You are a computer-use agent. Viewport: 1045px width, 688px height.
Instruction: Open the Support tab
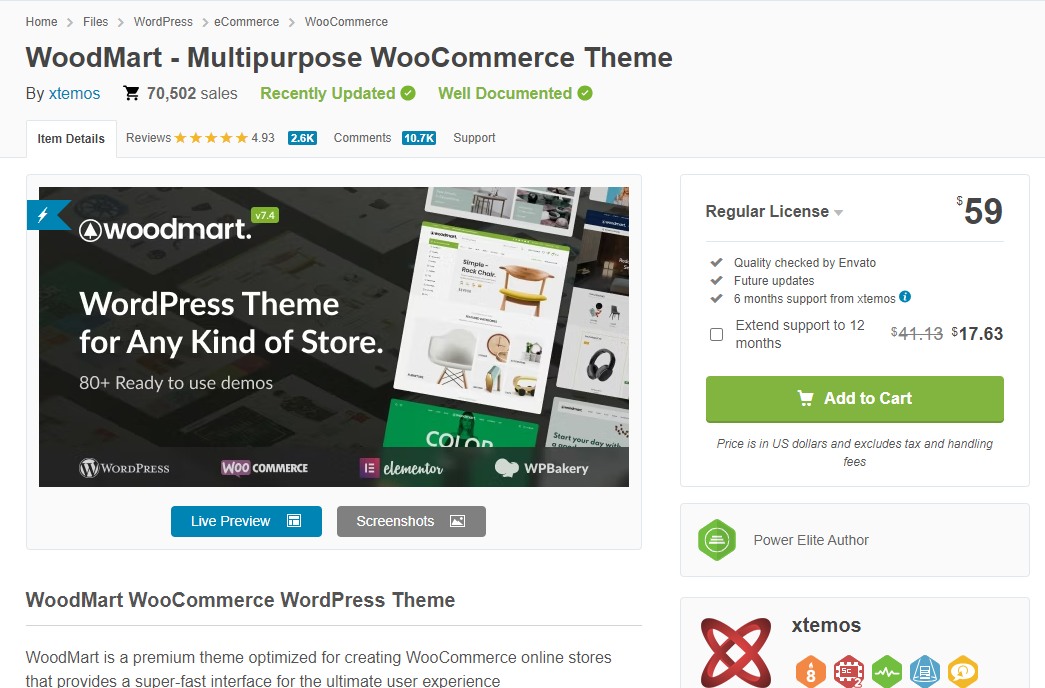(474, 138)
